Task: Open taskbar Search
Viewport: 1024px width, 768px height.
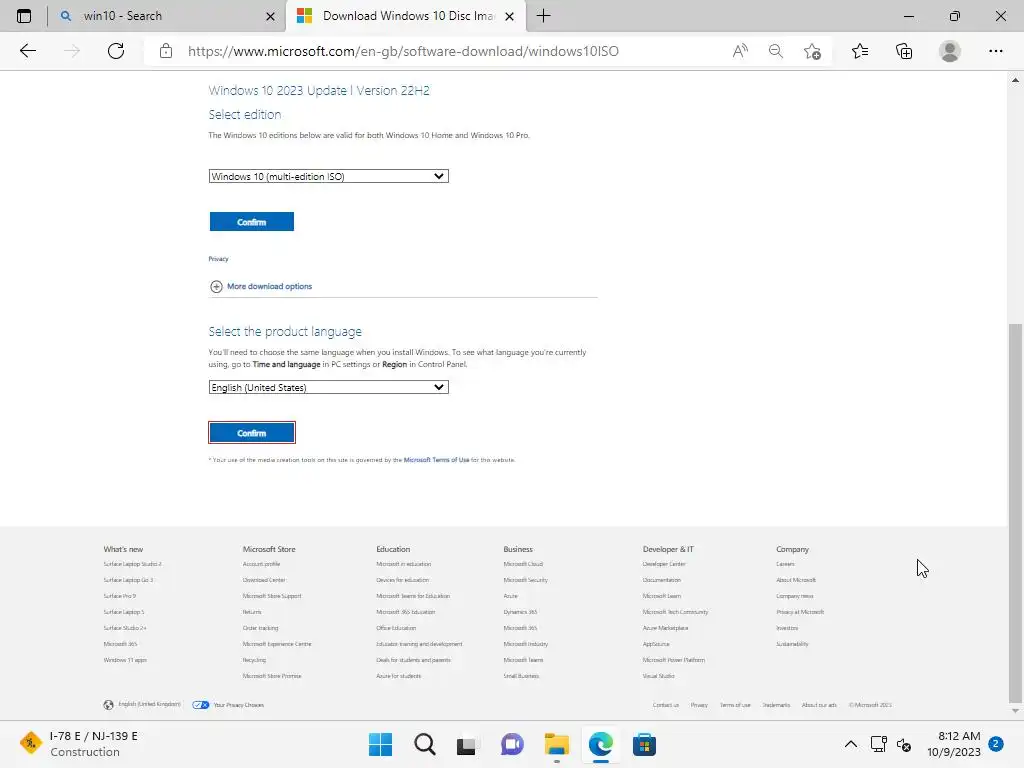Action: (424, 744)
